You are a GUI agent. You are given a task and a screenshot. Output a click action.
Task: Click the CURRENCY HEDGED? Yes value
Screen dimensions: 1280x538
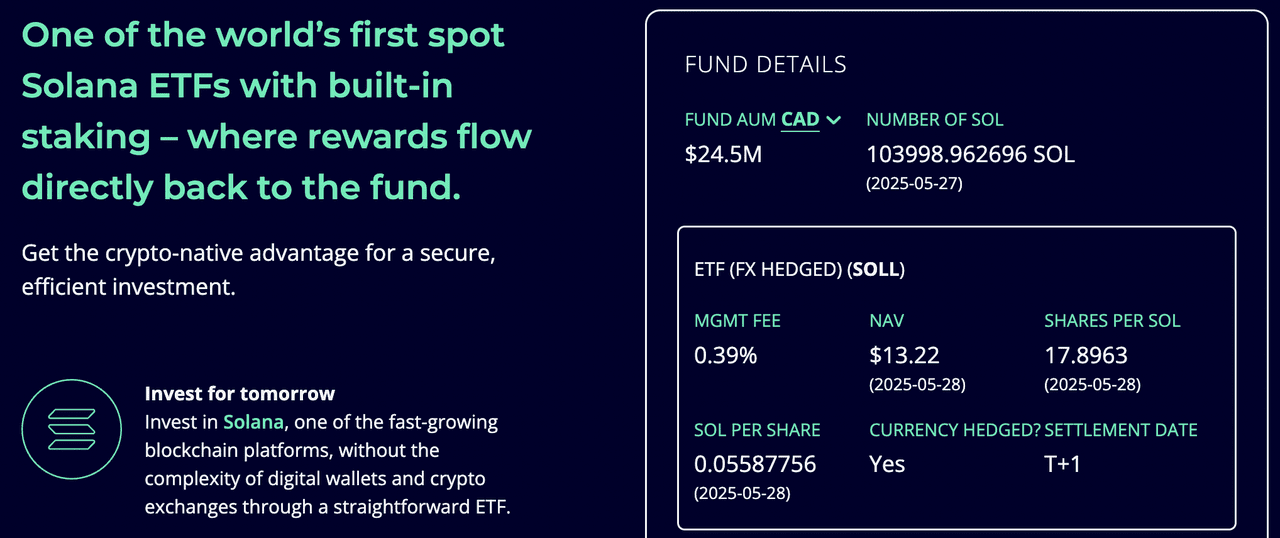887,464
